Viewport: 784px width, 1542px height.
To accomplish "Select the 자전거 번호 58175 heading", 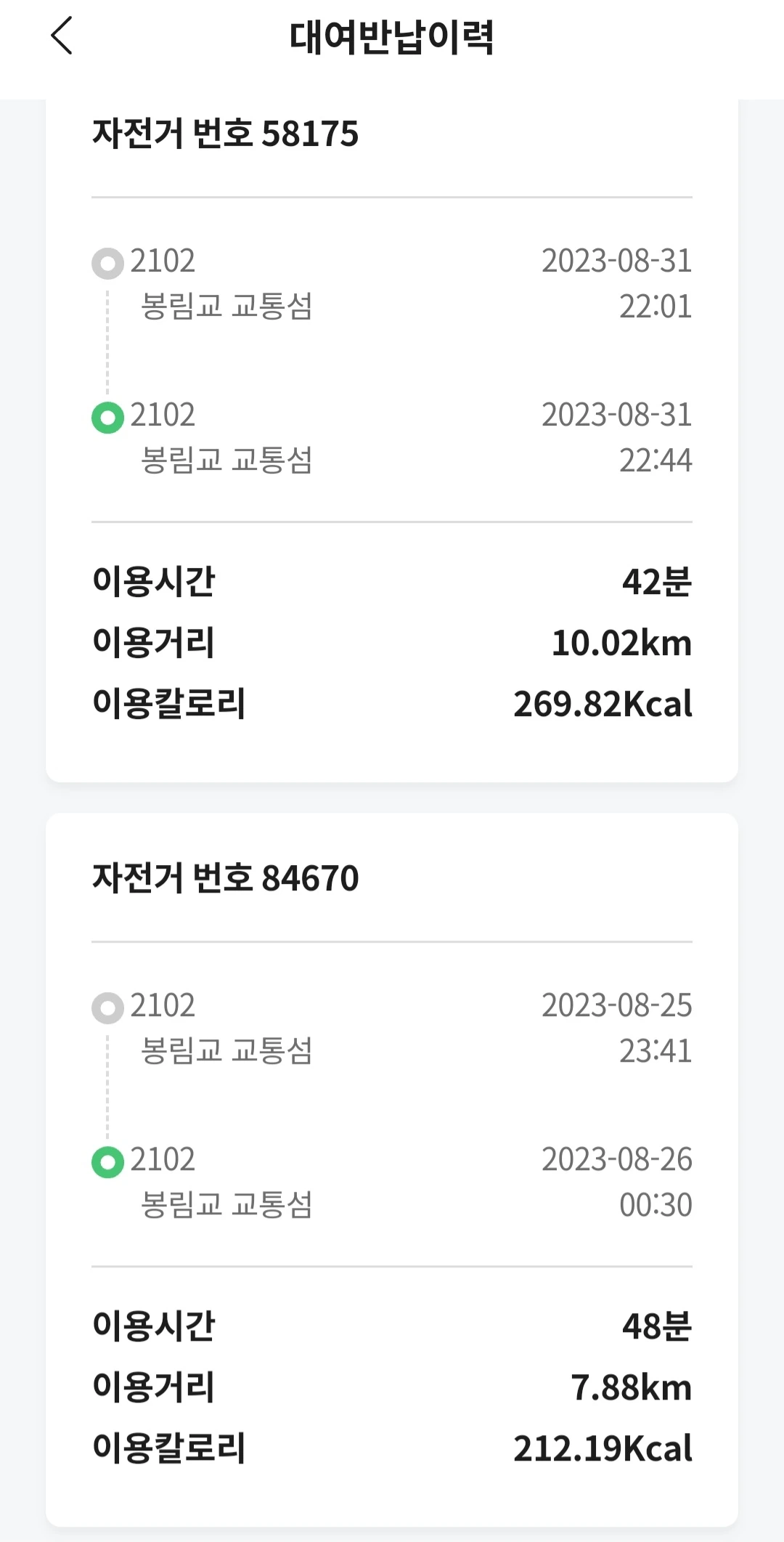I will click(225, 134).
